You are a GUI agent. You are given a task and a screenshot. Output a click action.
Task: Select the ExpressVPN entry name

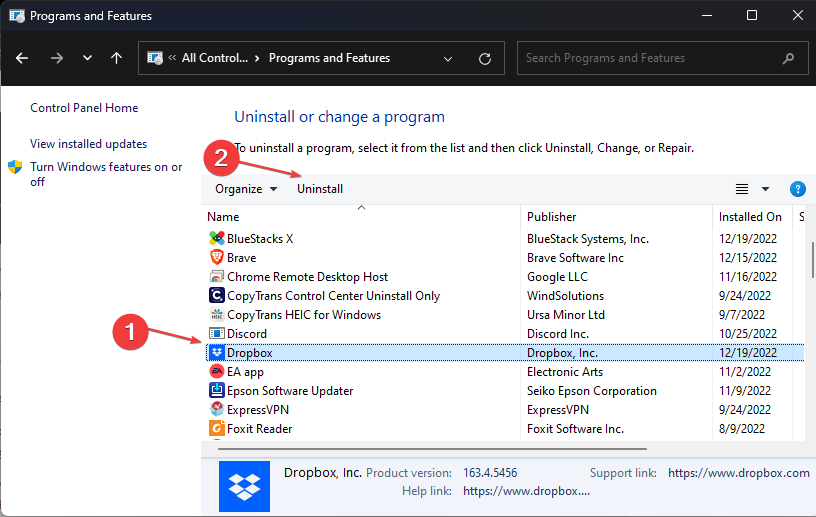pyautogui.click(x=258, y=410)
